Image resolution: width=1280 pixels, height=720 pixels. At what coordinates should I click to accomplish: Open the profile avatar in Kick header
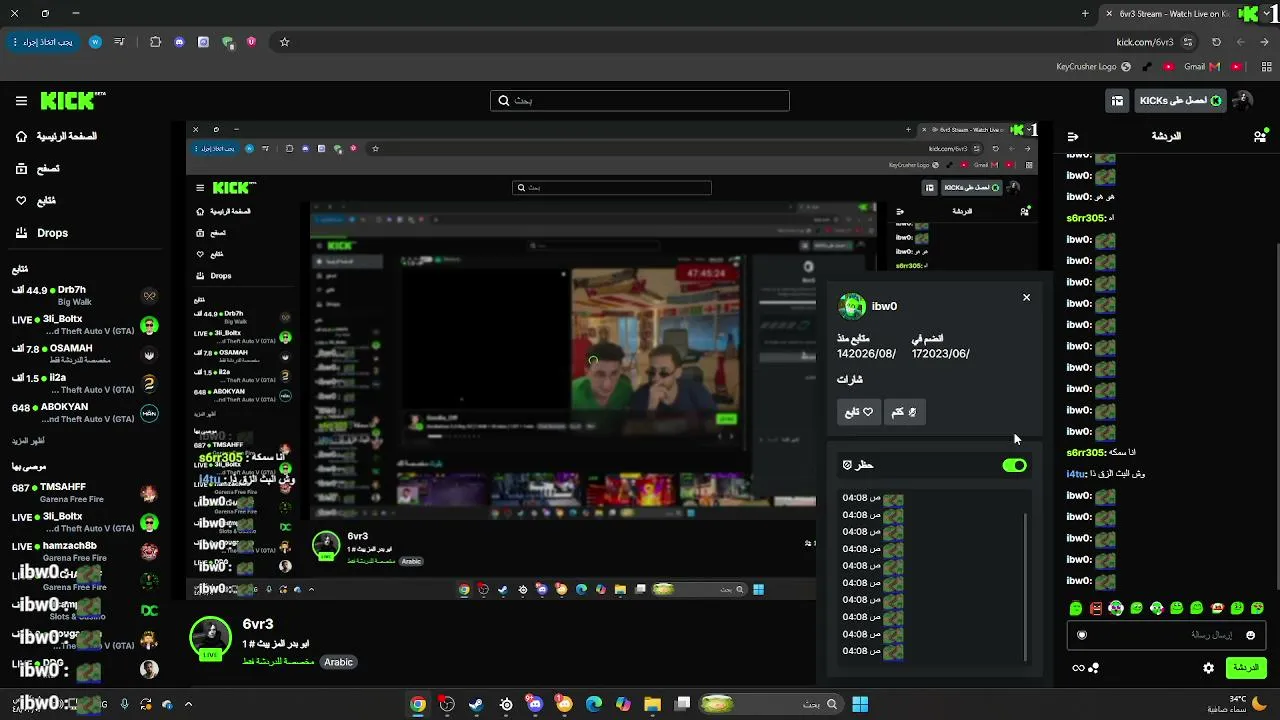[1243, 101]
